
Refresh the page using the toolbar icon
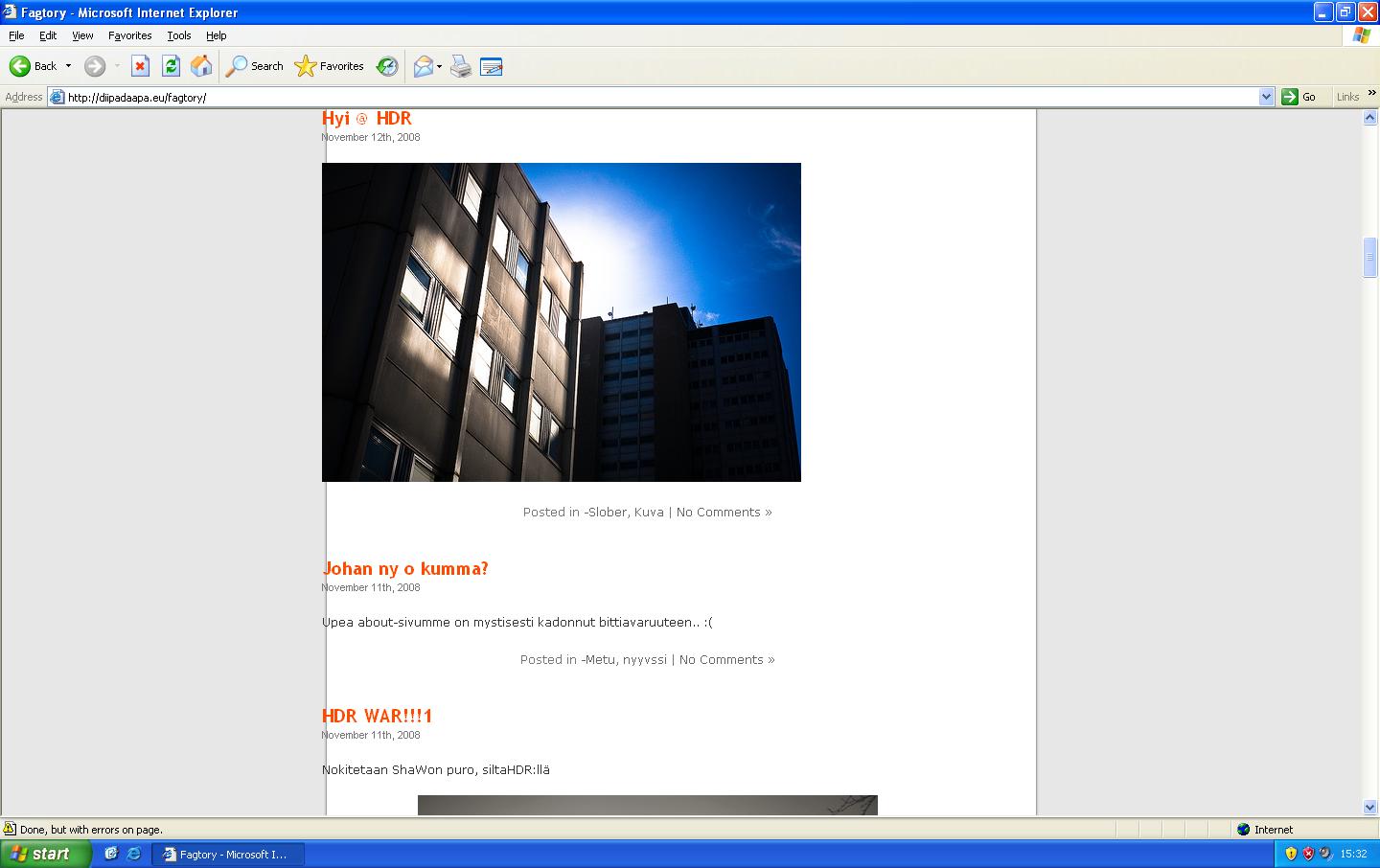click(171, 66)
